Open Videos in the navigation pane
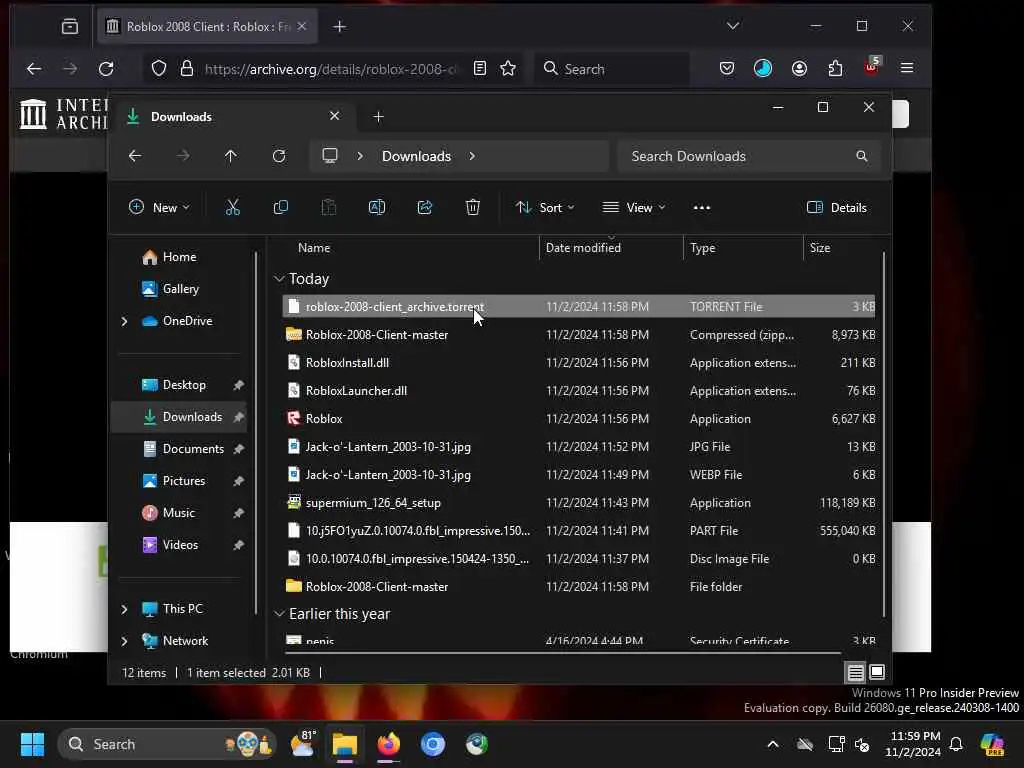The height and width of the screenshot is (768, 1024). (x=170, y=545)
